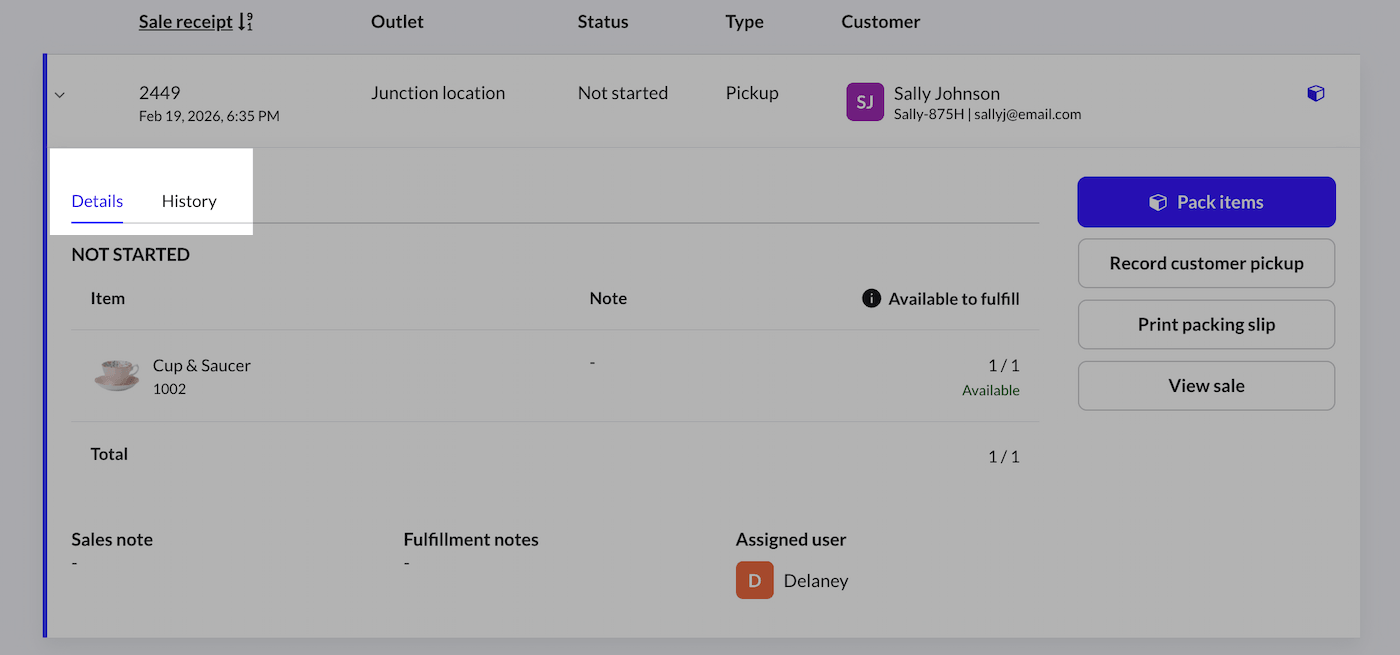Click the Total row label
Image resolution: width=1400 pixels, height=655 pixels.
coord(110,454)
